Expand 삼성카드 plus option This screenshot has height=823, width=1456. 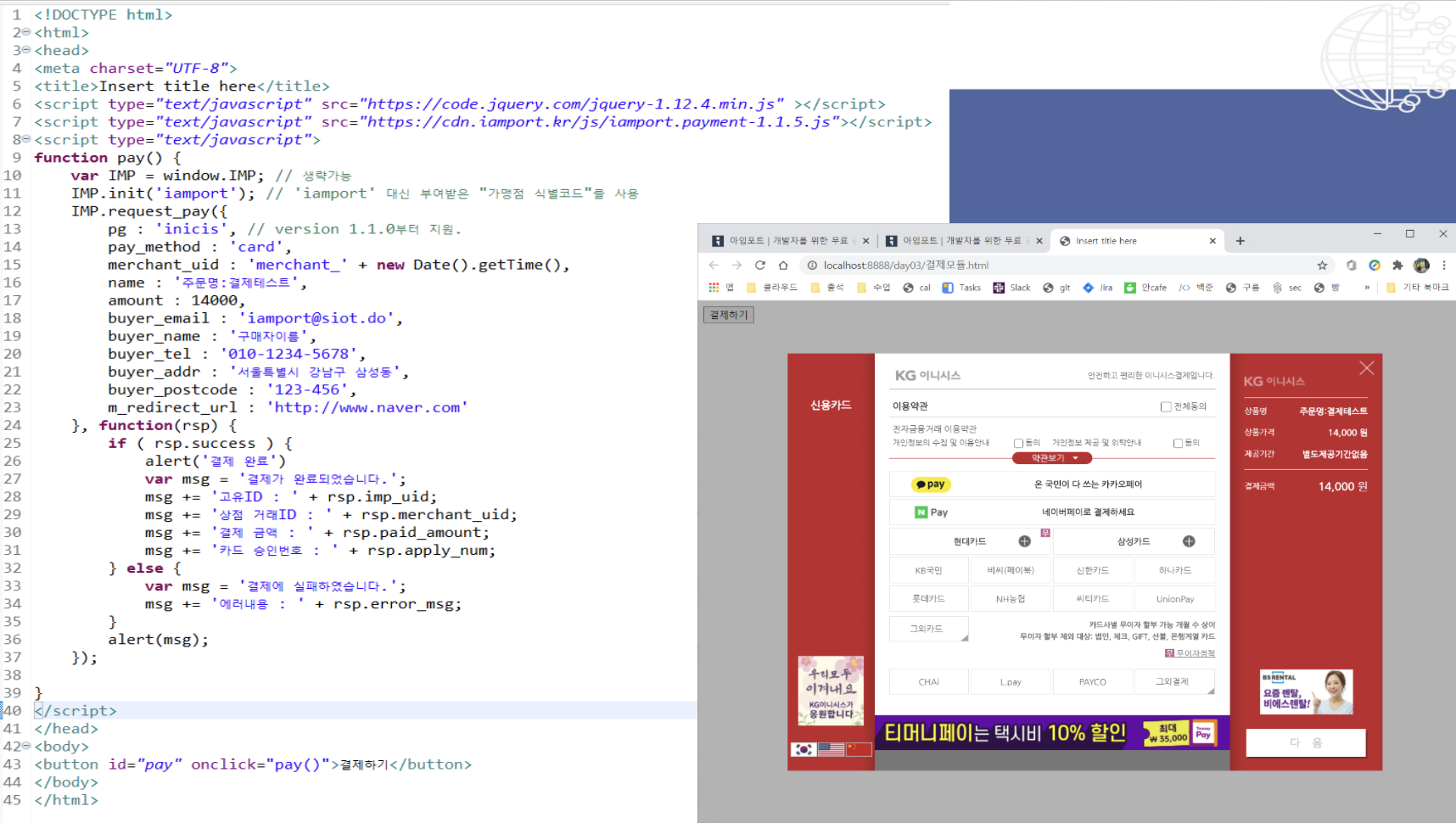click(1189, 541)
